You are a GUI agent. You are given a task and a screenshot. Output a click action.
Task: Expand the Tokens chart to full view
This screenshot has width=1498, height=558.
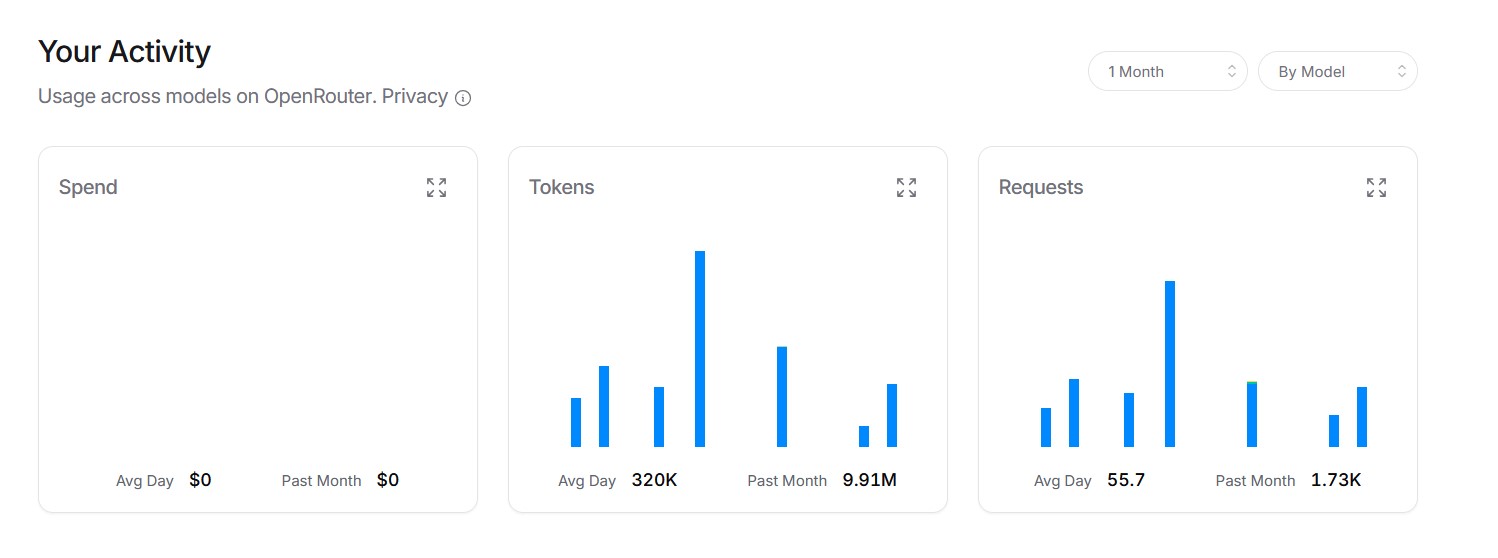(906, 187)
